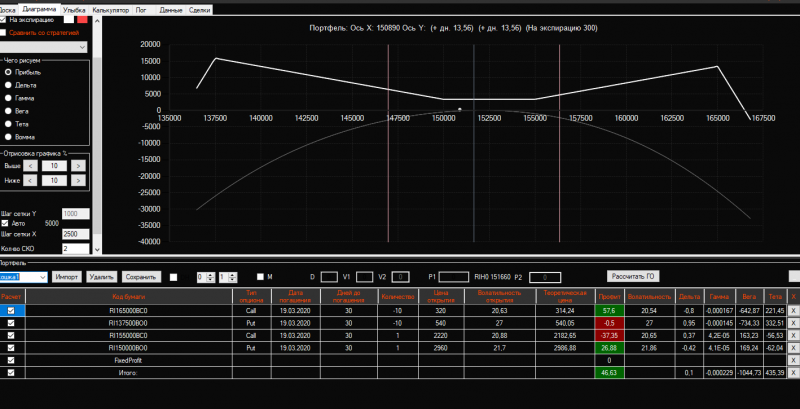Image resolution: width=800 pixels, height=409 pixels.
Task: Click the Профит column header
Action: coord(610,297)
